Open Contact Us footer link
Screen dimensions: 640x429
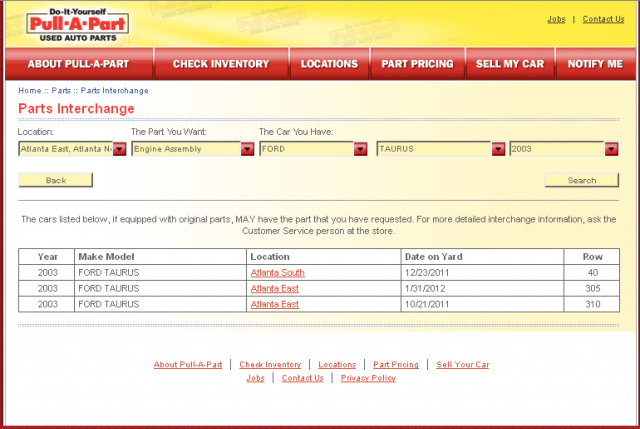coord(302,378)
